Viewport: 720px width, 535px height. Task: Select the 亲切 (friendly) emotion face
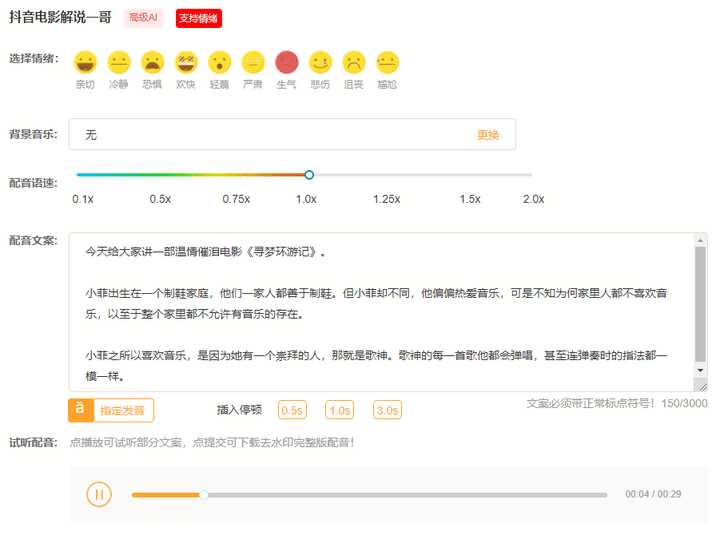coord(85,62)
